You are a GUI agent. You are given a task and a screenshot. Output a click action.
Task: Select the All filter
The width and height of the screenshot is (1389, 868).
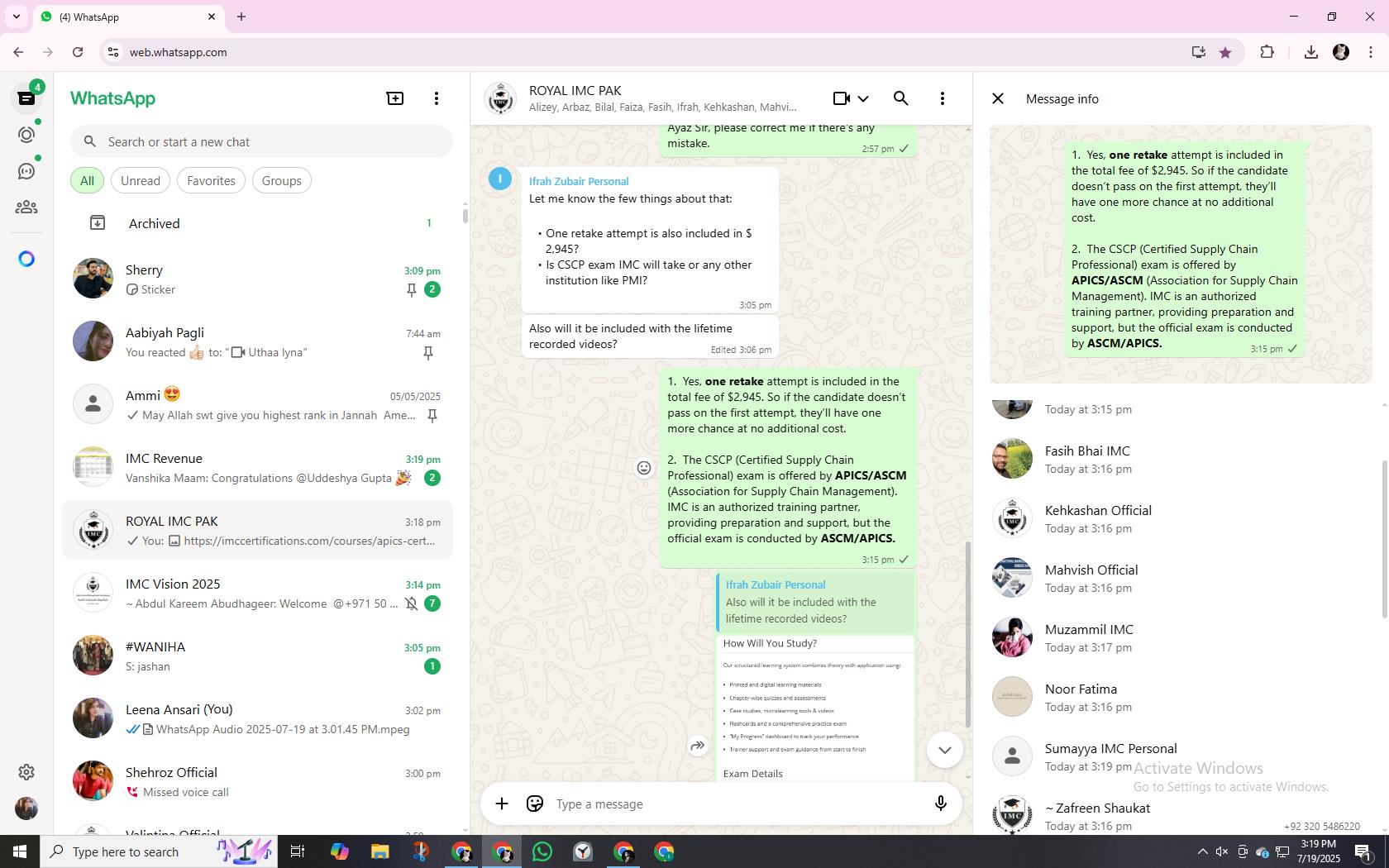(x=87, y=181)
